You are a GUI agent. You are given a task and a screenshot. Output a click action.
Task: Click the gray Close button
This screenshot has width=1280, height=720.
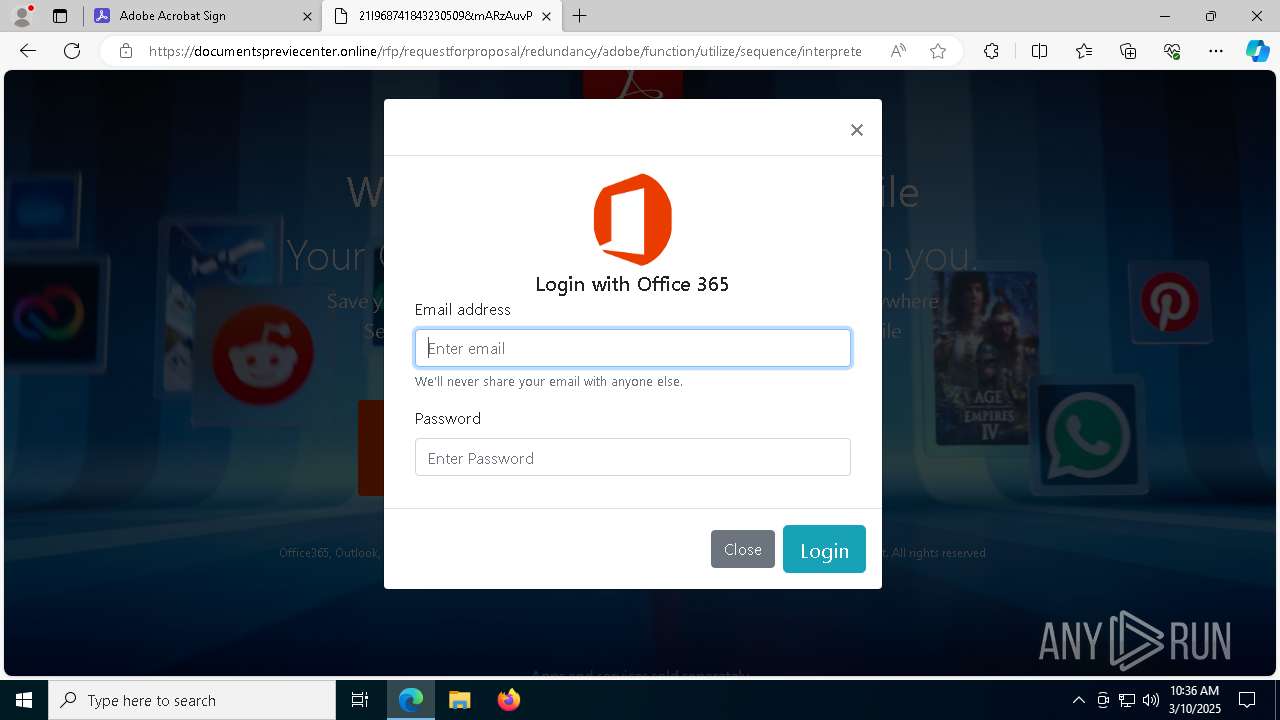point(743,549)
